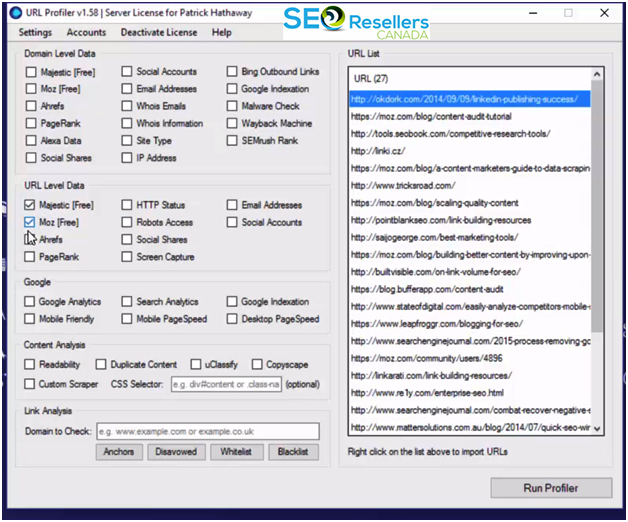Tick Bing Outbound Links checkbox
Image resolution: width=628 pixels, height=522 pixels.
pos(232,71)
